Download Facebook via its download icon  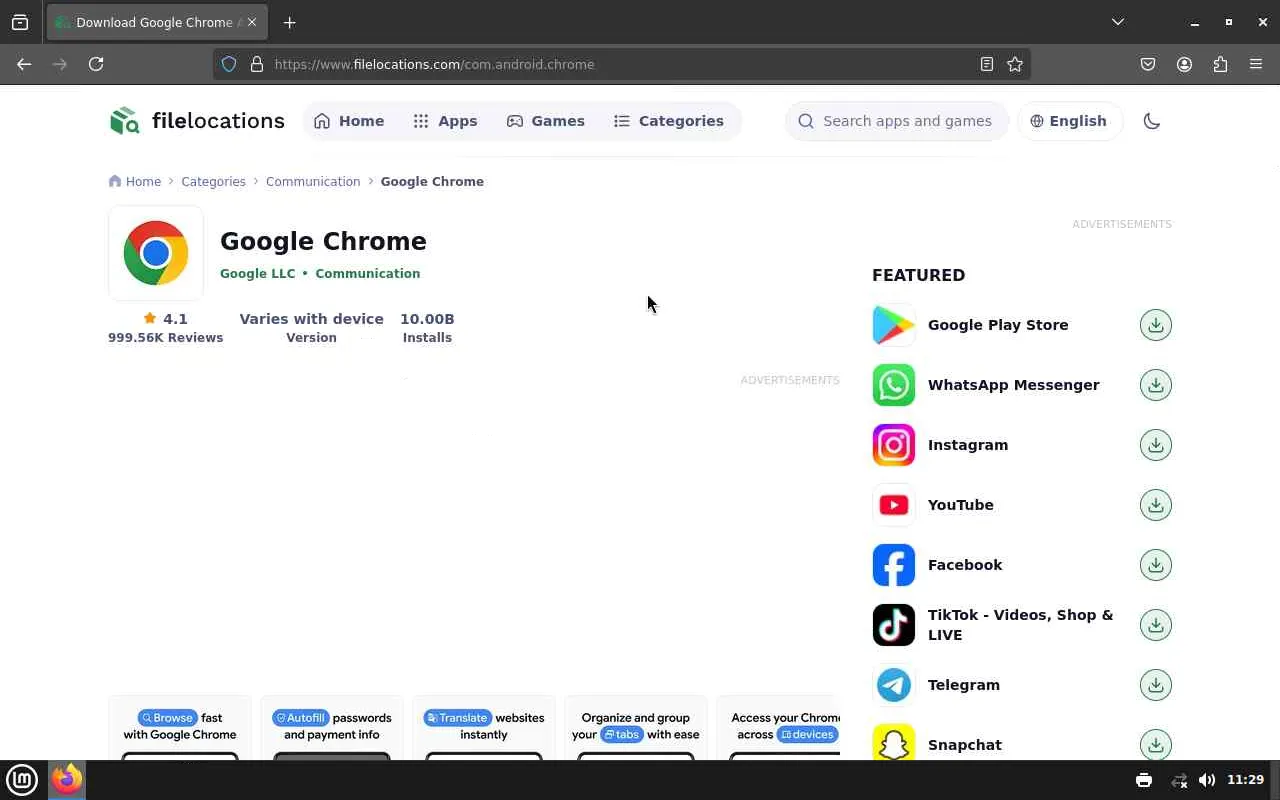(x=1156, y=565)
